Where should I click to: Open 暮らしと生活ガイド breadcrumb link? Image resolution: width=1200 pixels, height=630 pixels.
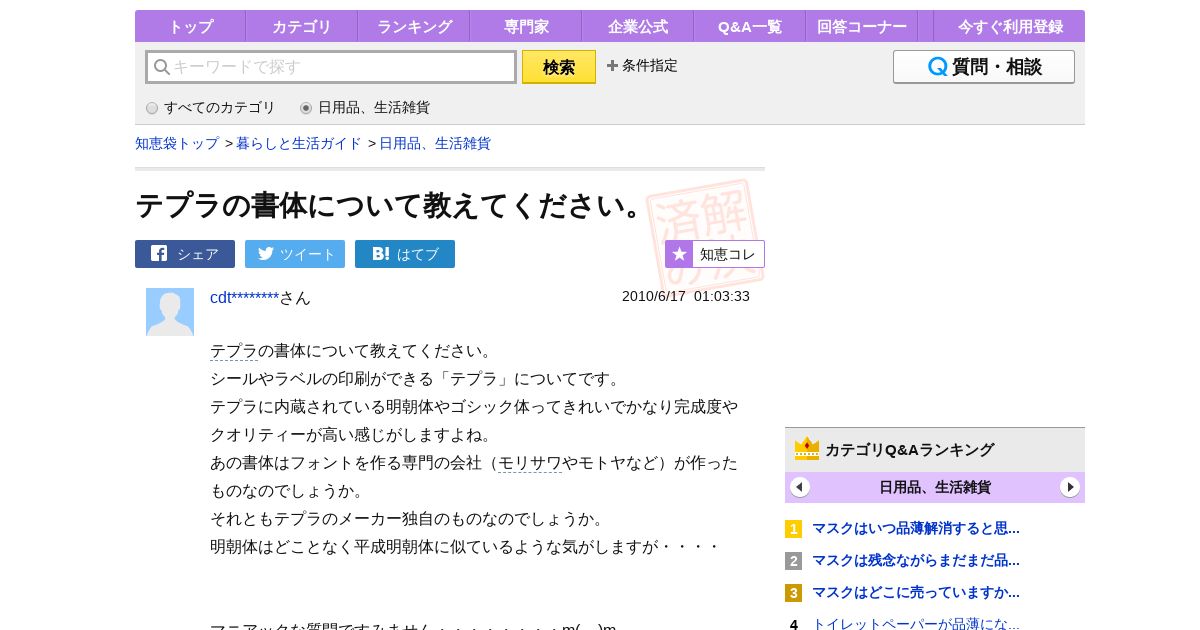(299, 144)
